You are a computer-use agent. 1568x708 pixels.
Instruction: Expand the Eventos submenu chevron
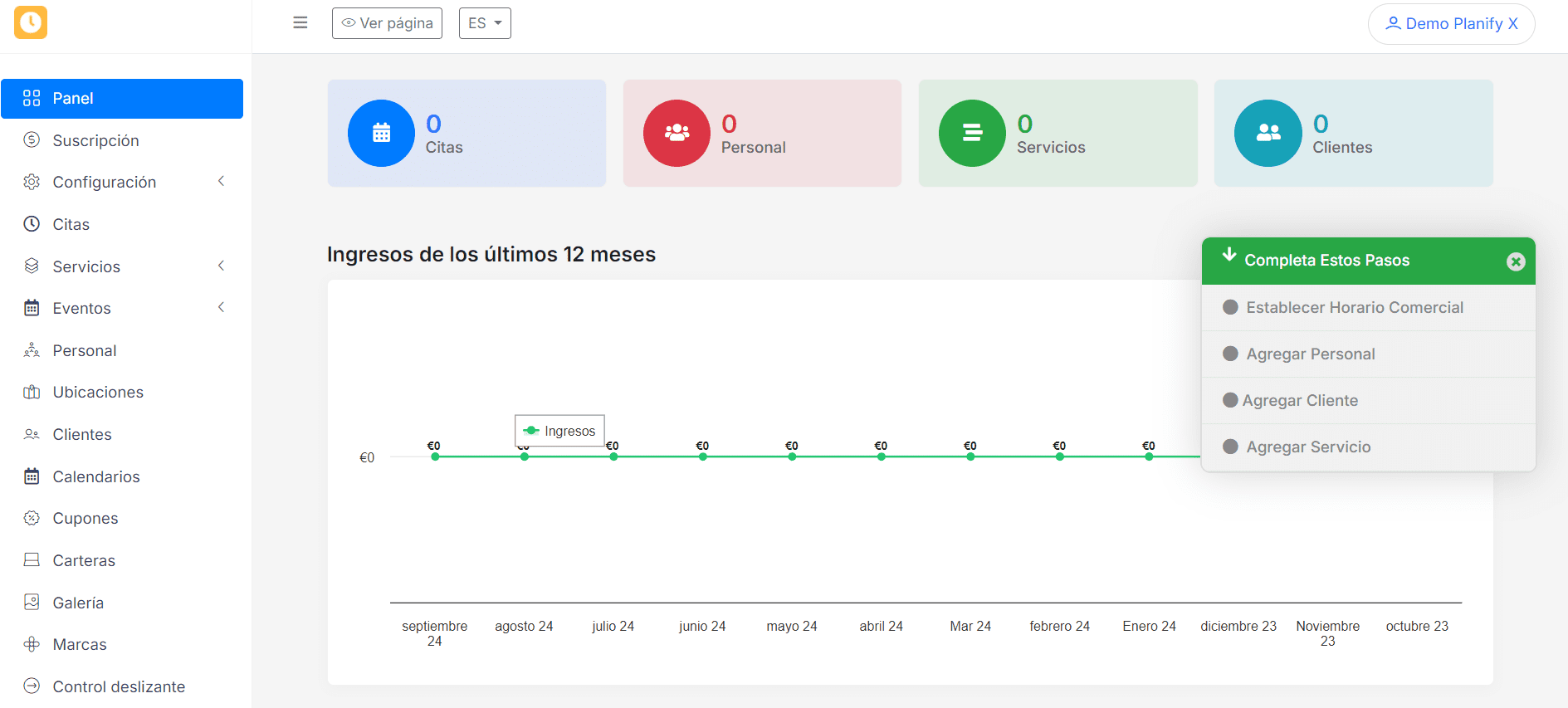point(221,308)
